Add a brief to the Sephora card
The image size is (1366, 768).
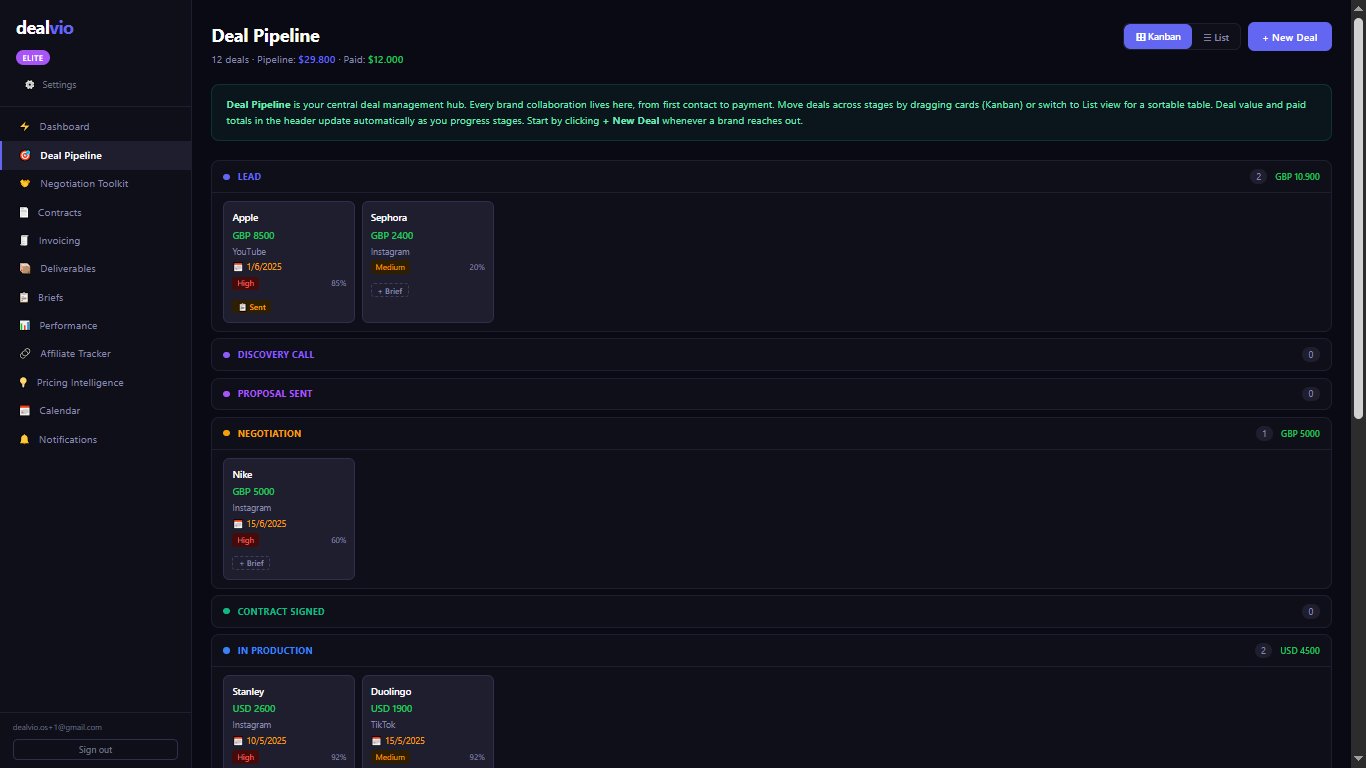390,290
